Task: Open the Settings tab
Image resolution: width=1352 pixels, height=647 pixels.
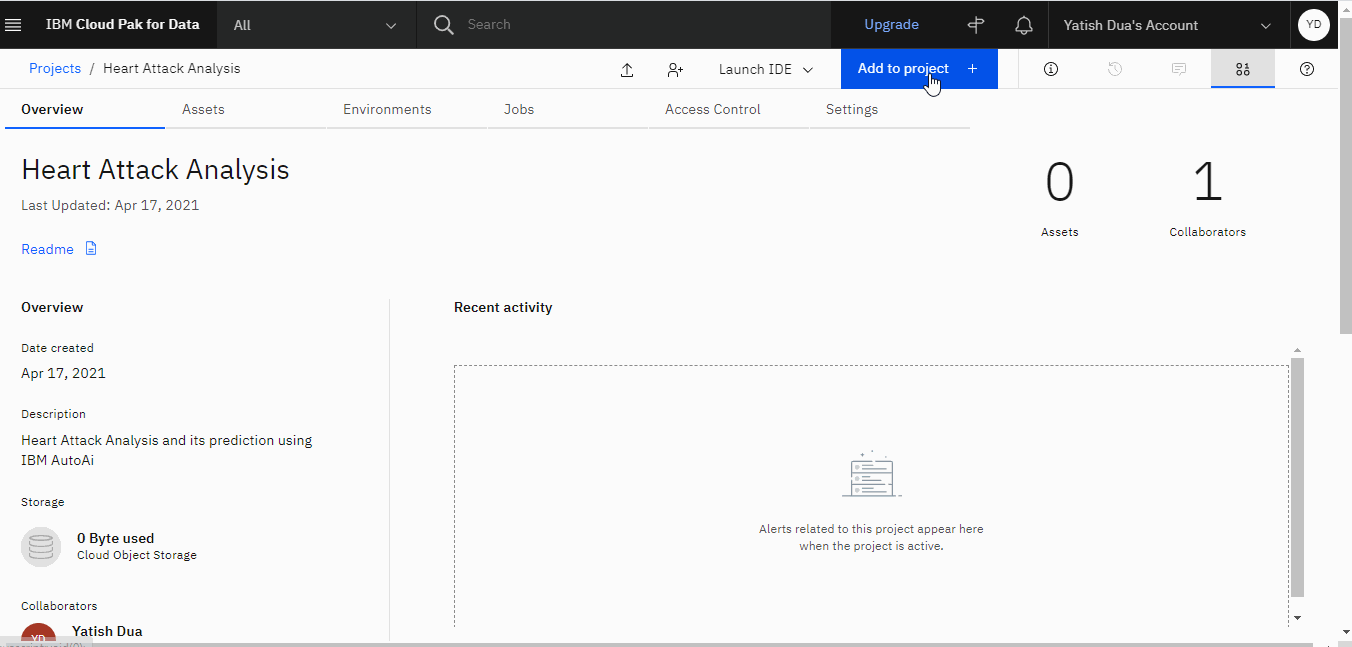Action: click(x=890, y=110)
